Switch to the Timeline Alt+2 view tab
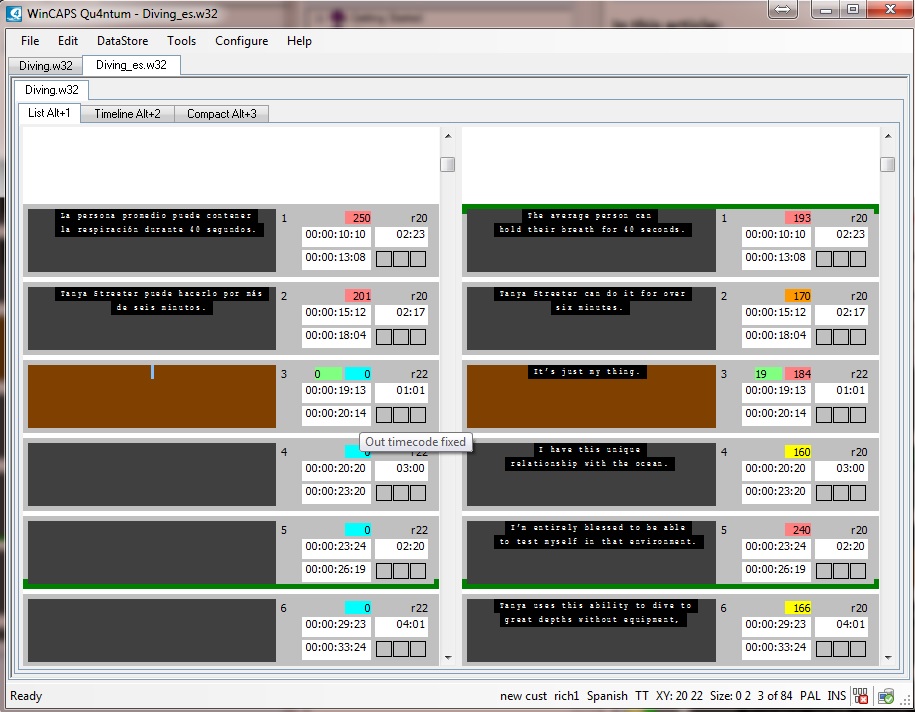The height and width of the screenshot is (712, 915). (x=127, y=114)
